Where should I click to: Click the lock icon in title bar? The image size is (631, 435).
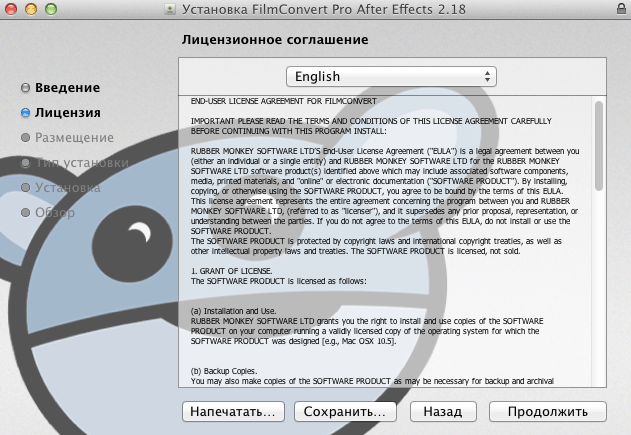(x=621, y=8)
